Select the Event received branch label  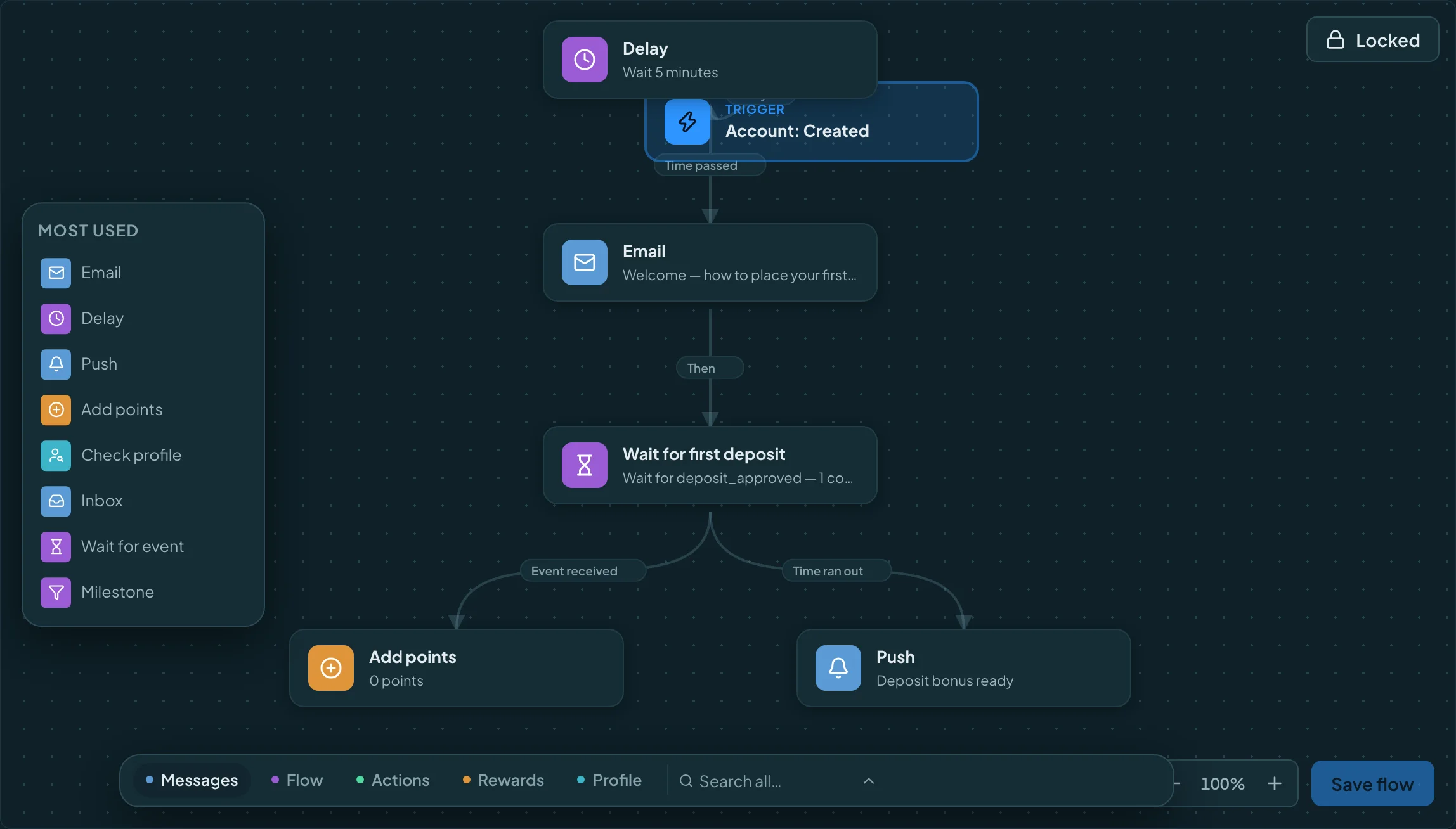(583, 571)
